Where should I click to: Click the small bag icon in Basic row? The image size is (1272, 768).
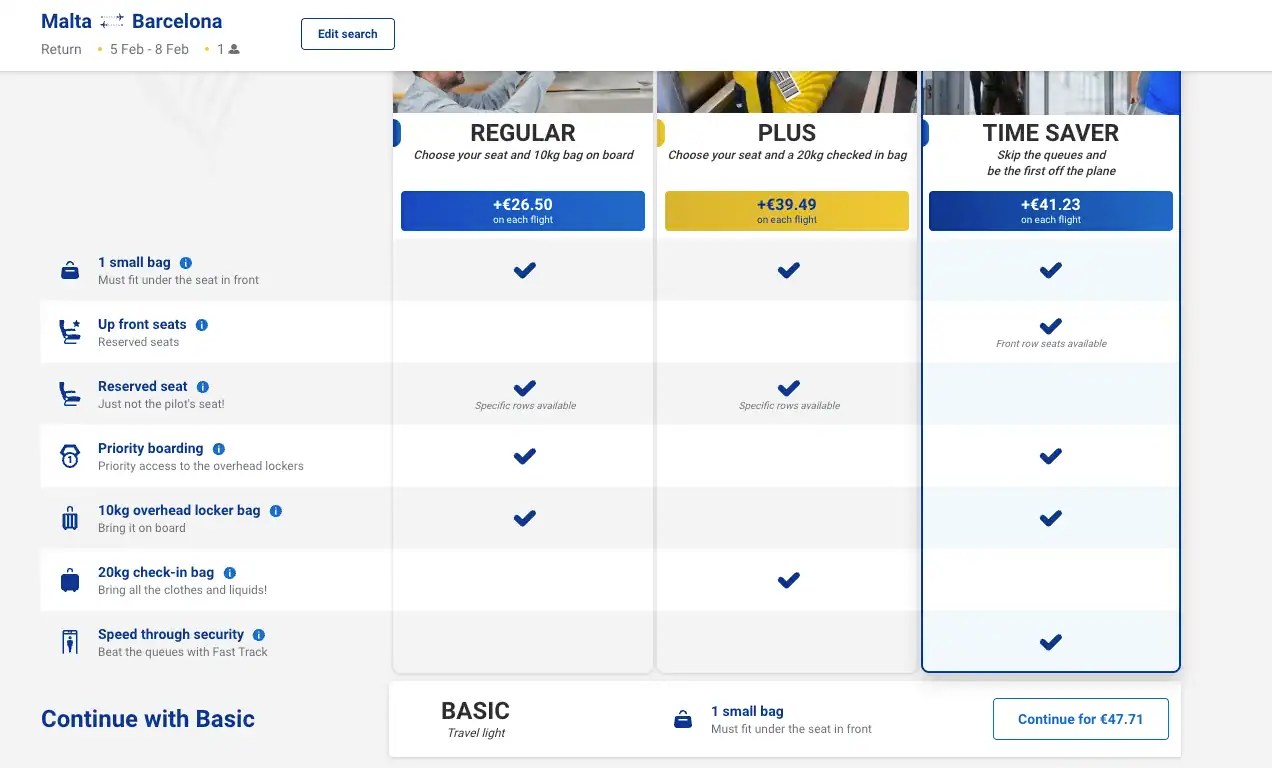pos(683,720)
